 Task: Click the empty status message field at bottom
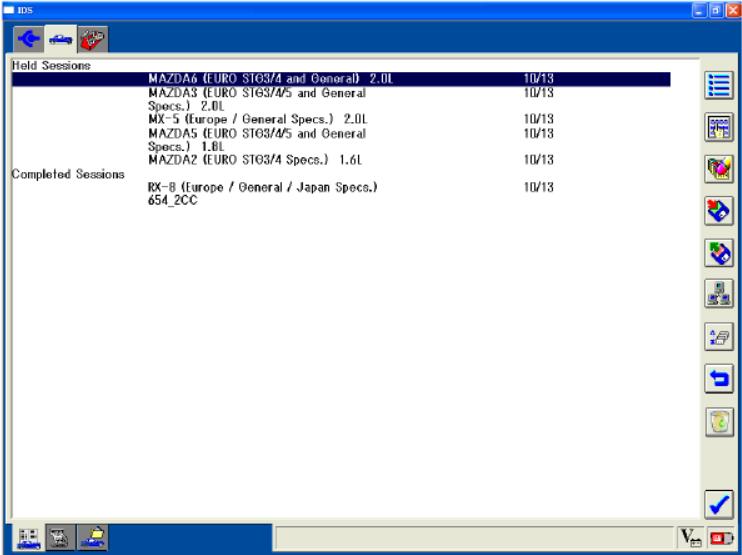[474, 538]
